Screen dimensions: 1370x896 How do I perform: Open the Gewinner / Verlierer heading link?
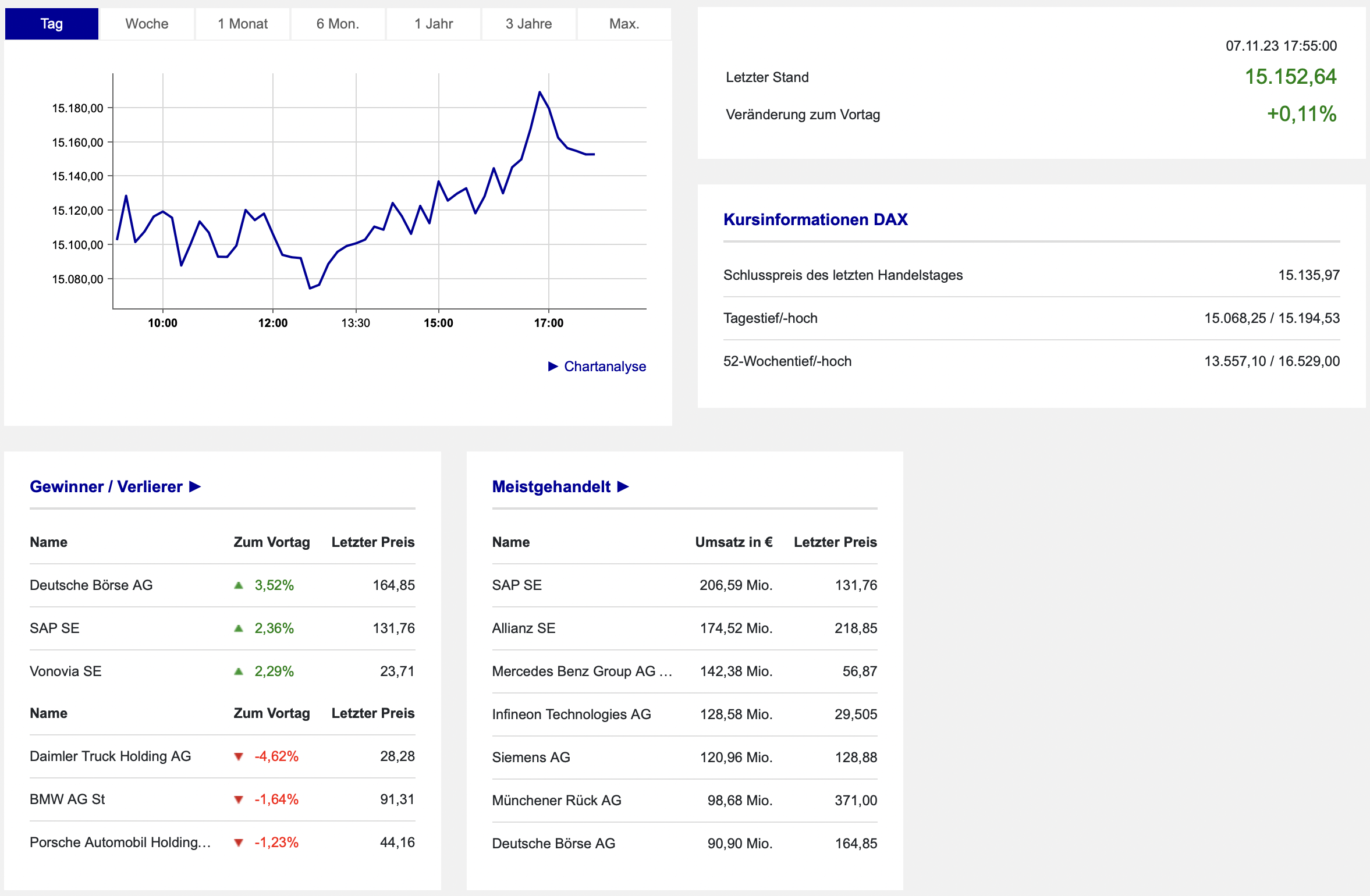coord(106,486)
